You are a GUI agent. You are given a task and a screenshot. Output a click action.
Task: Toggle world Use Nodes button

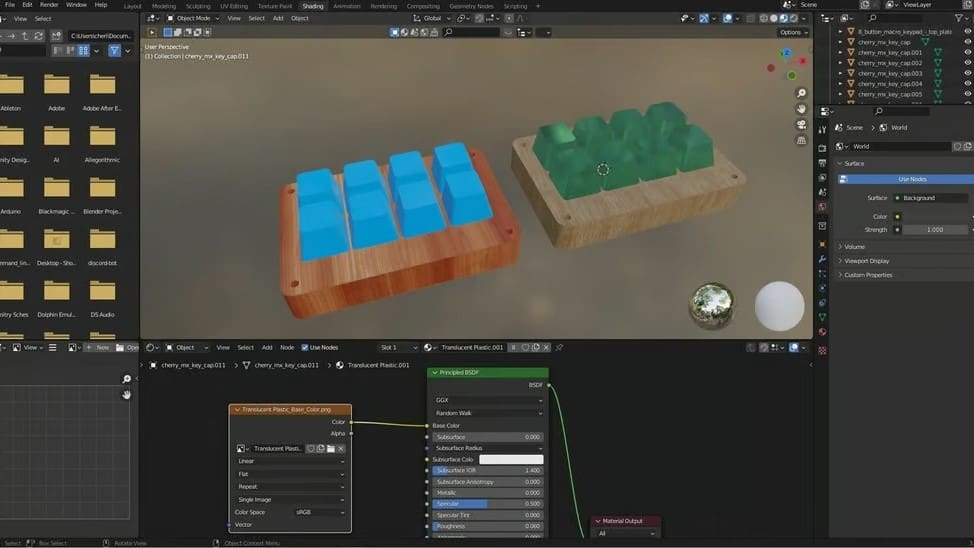tap(905, 179)
